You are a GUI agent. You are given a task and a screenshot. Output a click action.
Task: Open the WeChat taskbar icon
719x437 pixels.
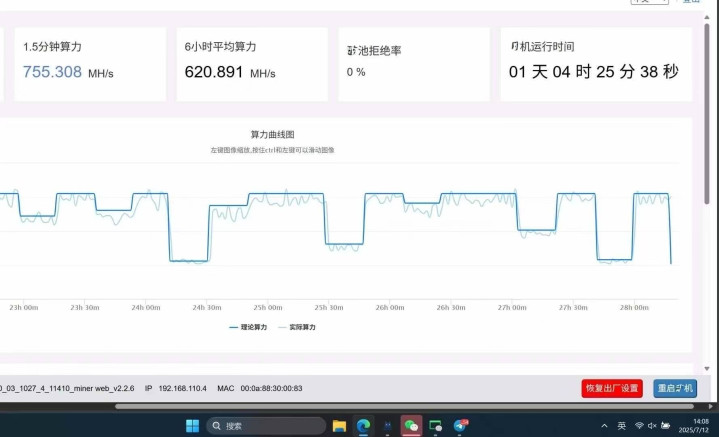[x=411, y=426]
